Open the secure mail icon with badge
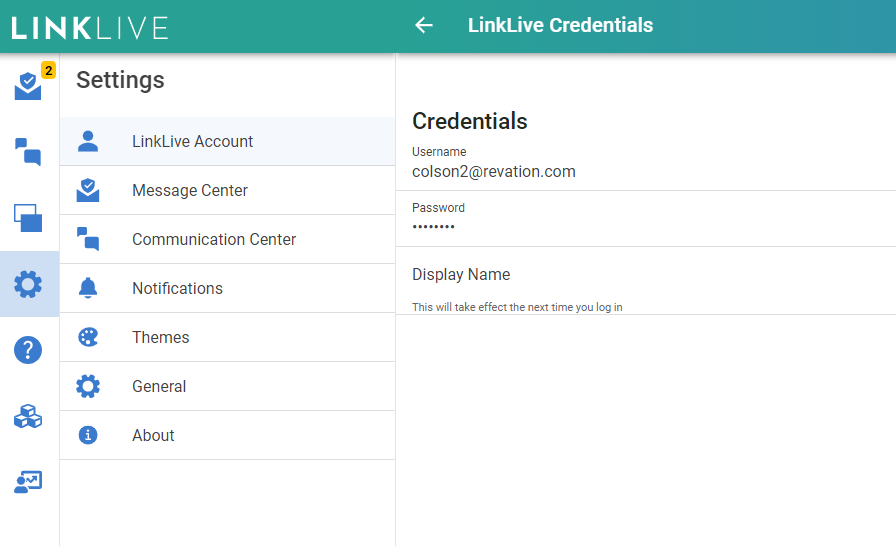This screenshot has width=896, height=546. click(28, 87)
